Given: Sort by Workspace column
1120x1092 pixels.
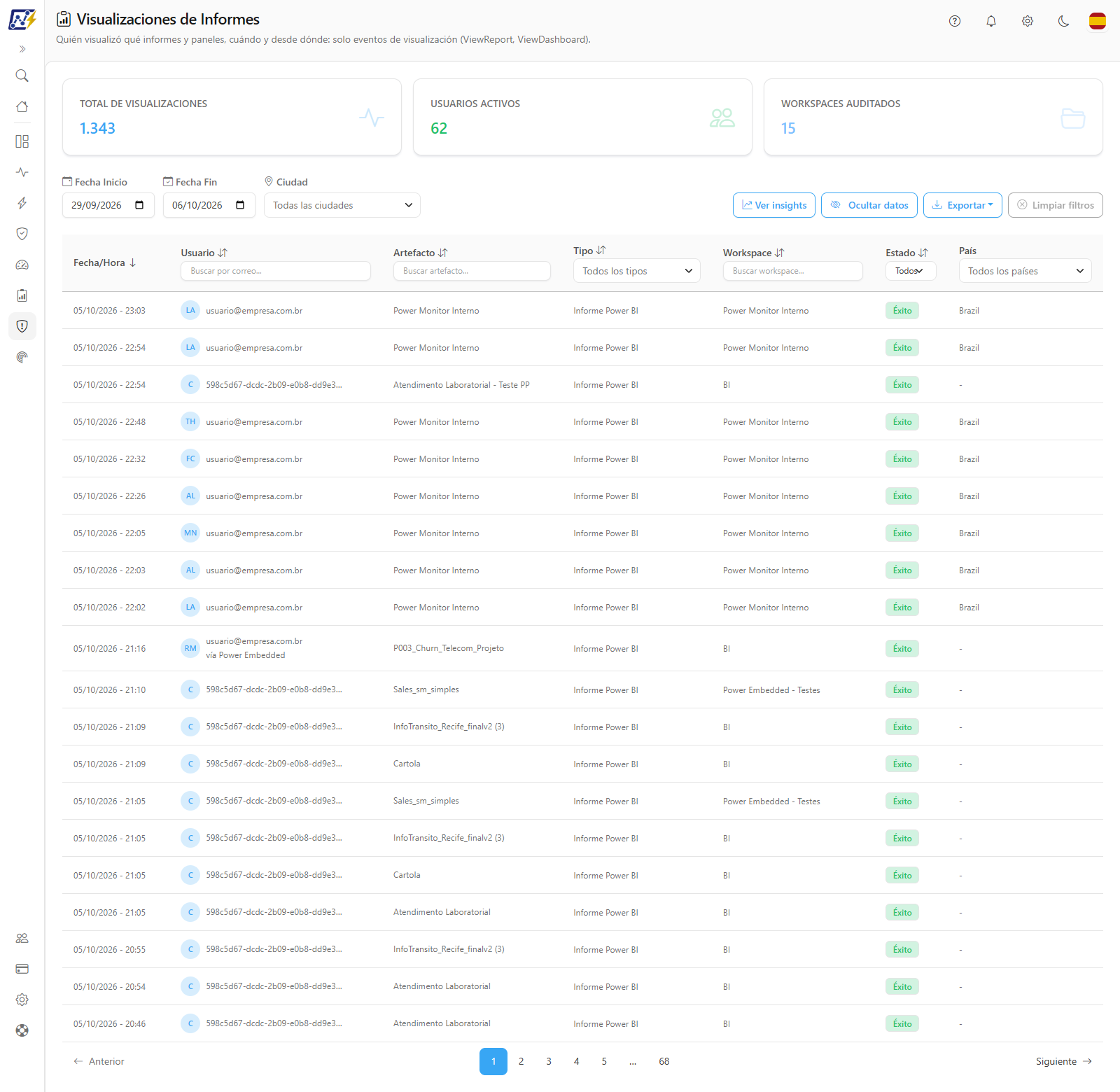Looking at the screenshot, I should point(754,253).
